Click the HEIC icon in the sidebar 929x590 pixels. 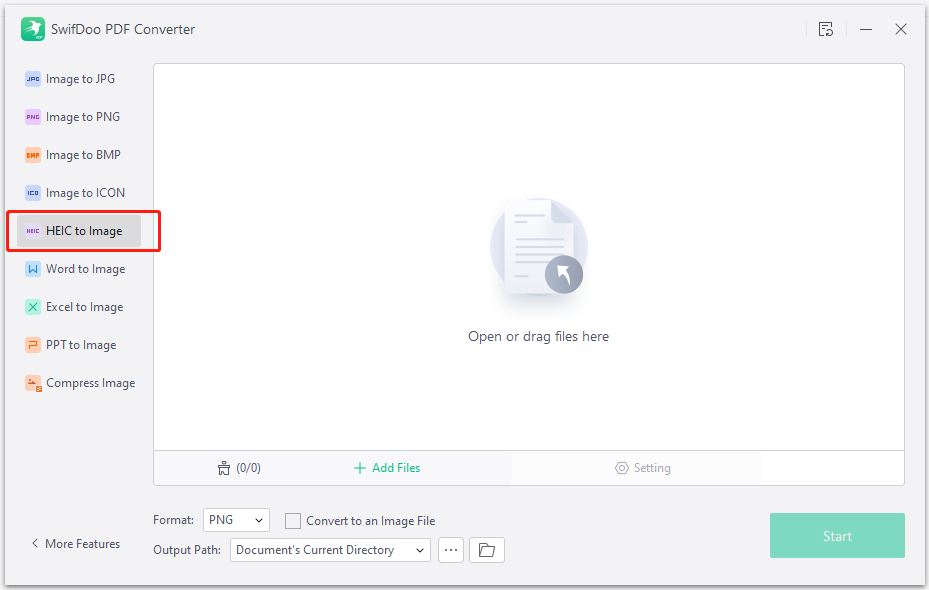pyautogui.click(x=33, y=231)
